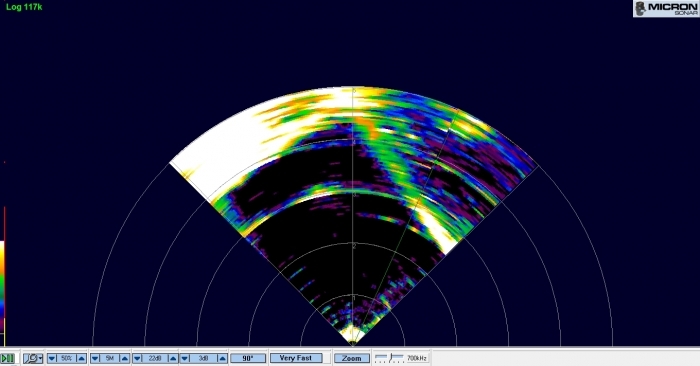700x366 pixels.
Task: Toggle the Zoom button
Action: [x=352, y=358]
